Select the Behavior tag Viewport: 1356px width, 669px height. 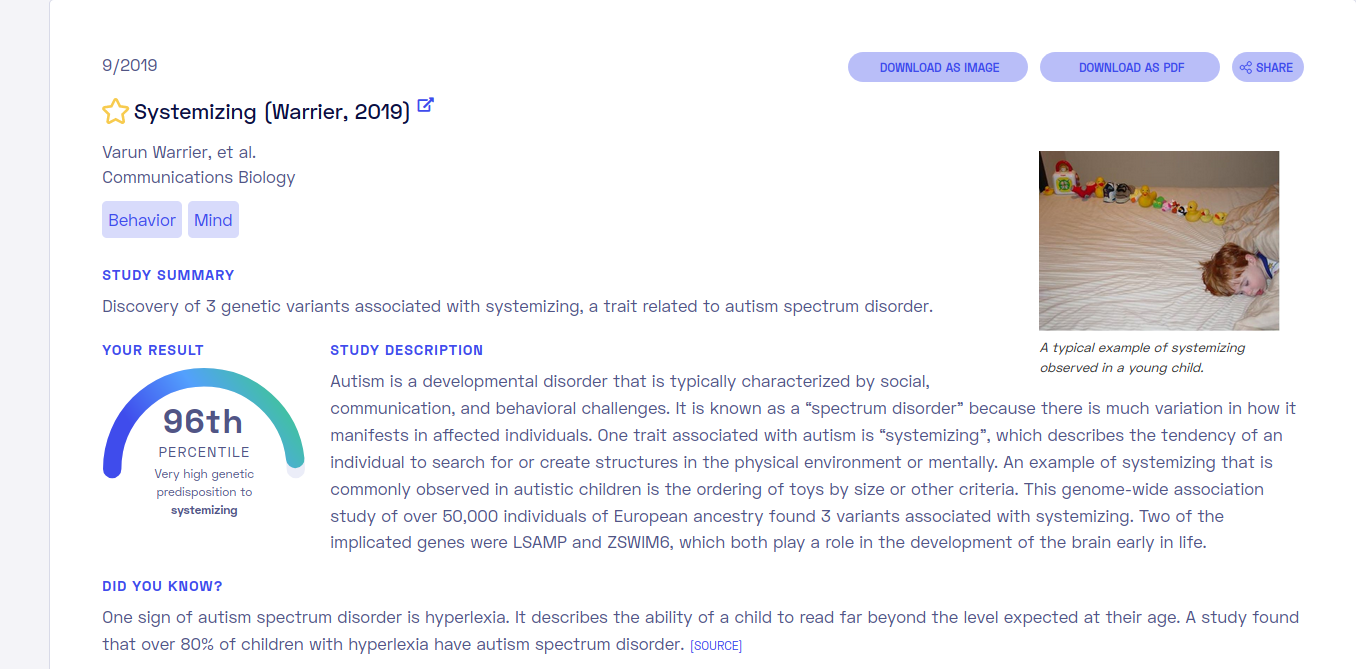[x=142, y=220]
